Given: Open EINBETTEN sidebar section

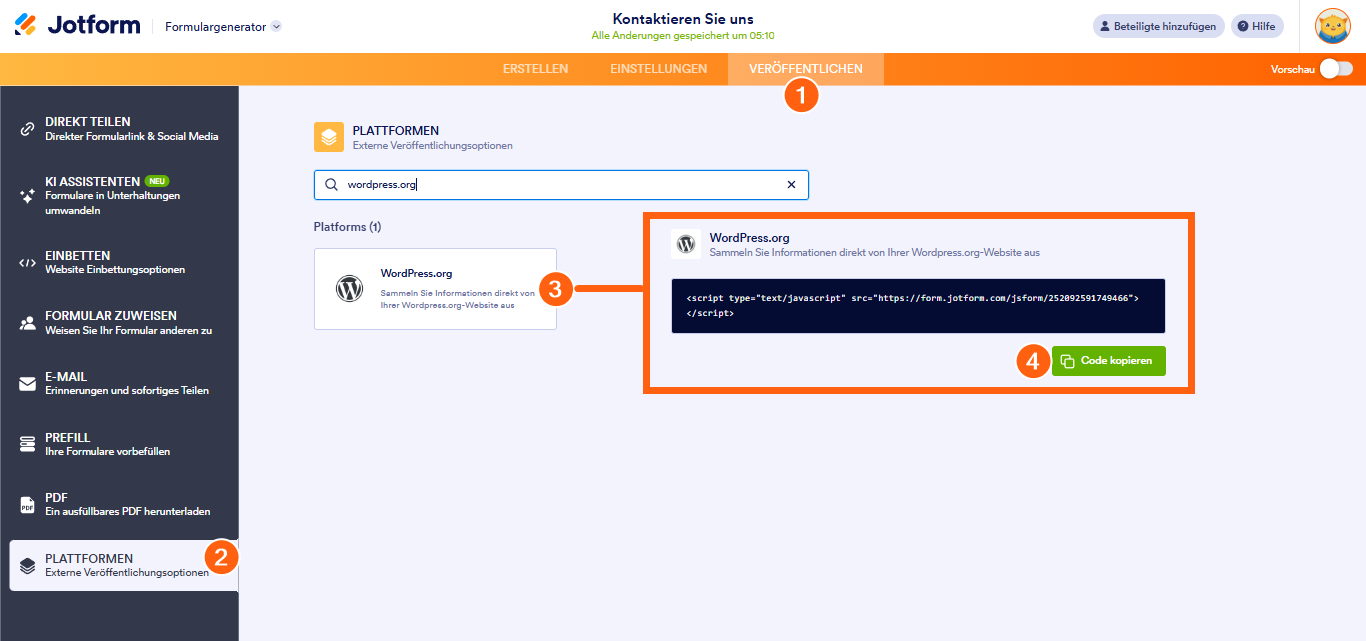Looking at the screenshot, I should pyautogui.click(x=119, y=262).
